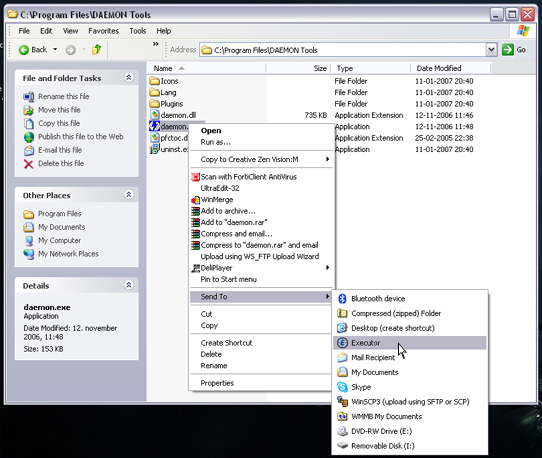The width and height of the screenshot is (542, 458).
Task: Click the Skype icon in Send To
Action: 342,387
